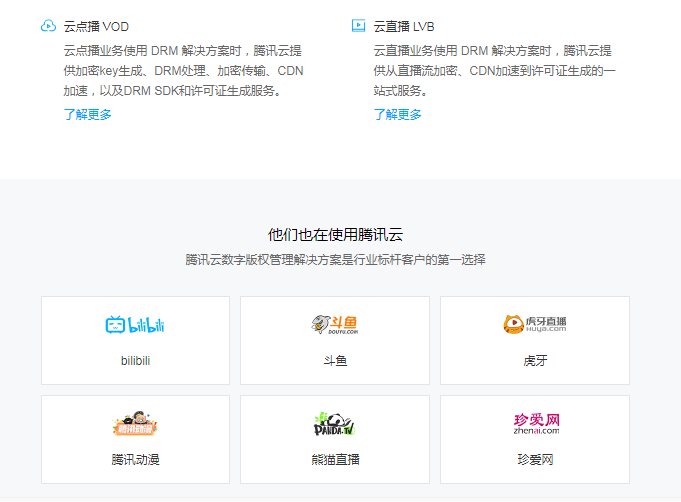Click the 云点播 VOD cloud icon
This screenshot has height=502, width=681.
pyautogui.click(x=48, y=26)
